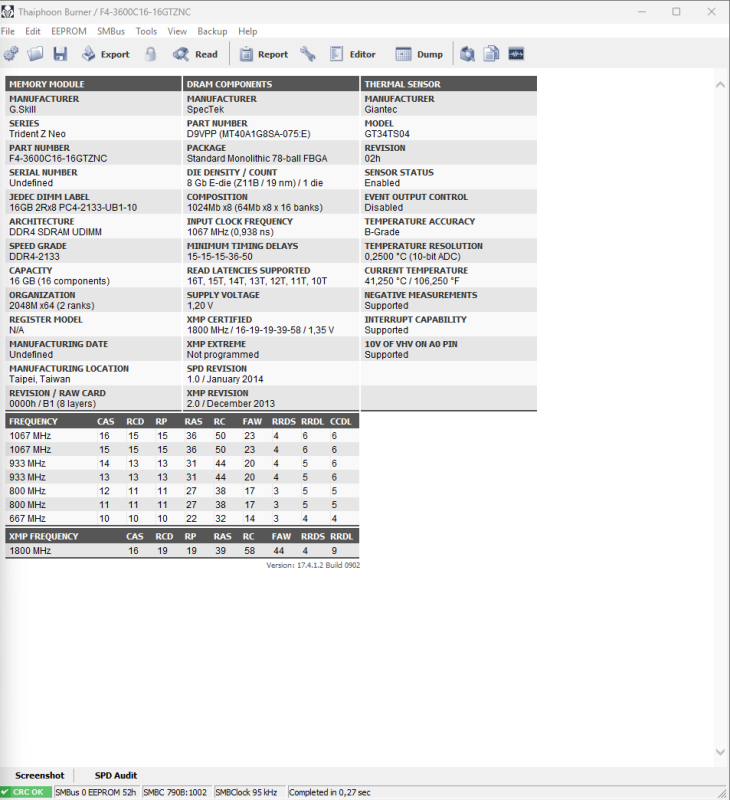Click the sensor status Enabled value
Image resolution: width=730 pixels, height=800 pixels.
[382, 183]
